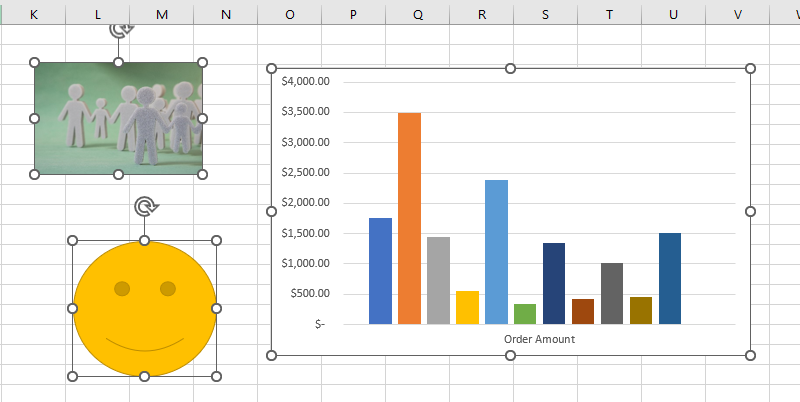Click the rotation handle above the people picture

[118, 28]
